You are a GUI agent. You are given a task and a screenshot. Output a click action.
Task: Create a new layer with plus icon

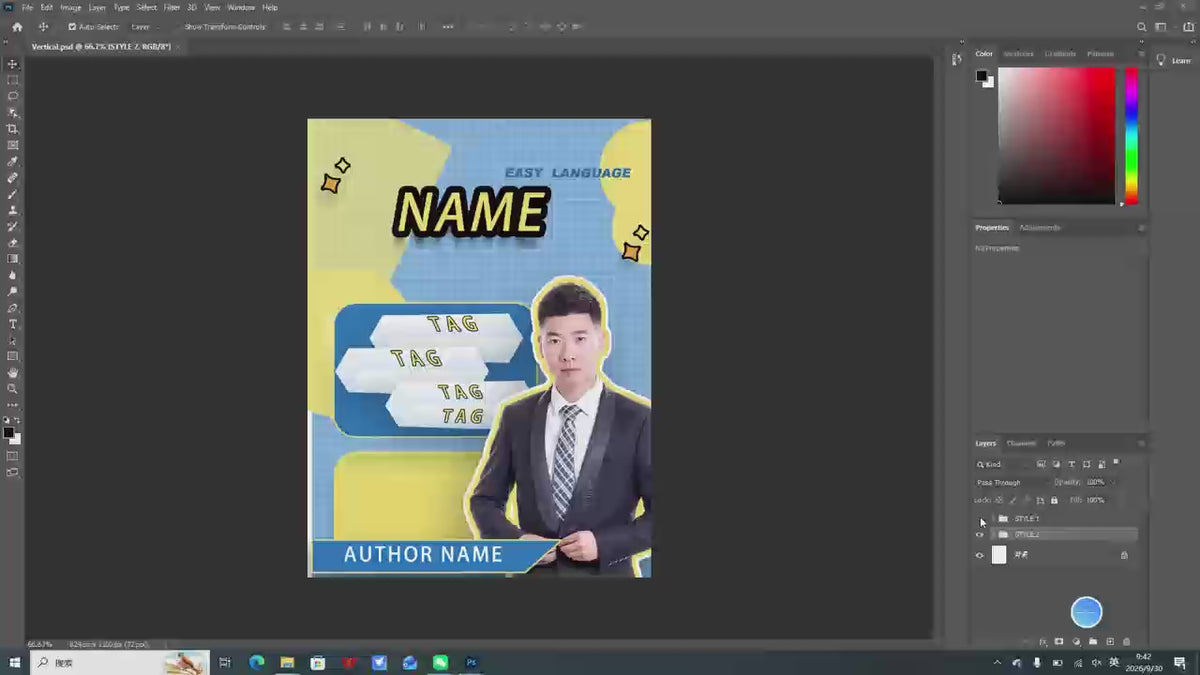click(x=1110, y=641)
